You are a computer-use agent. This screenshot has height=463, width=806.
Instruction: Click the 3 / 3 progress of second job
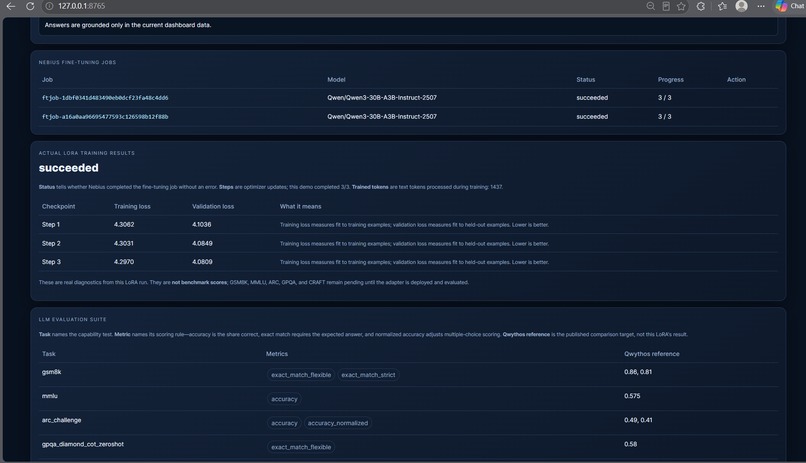pos(665,117)
